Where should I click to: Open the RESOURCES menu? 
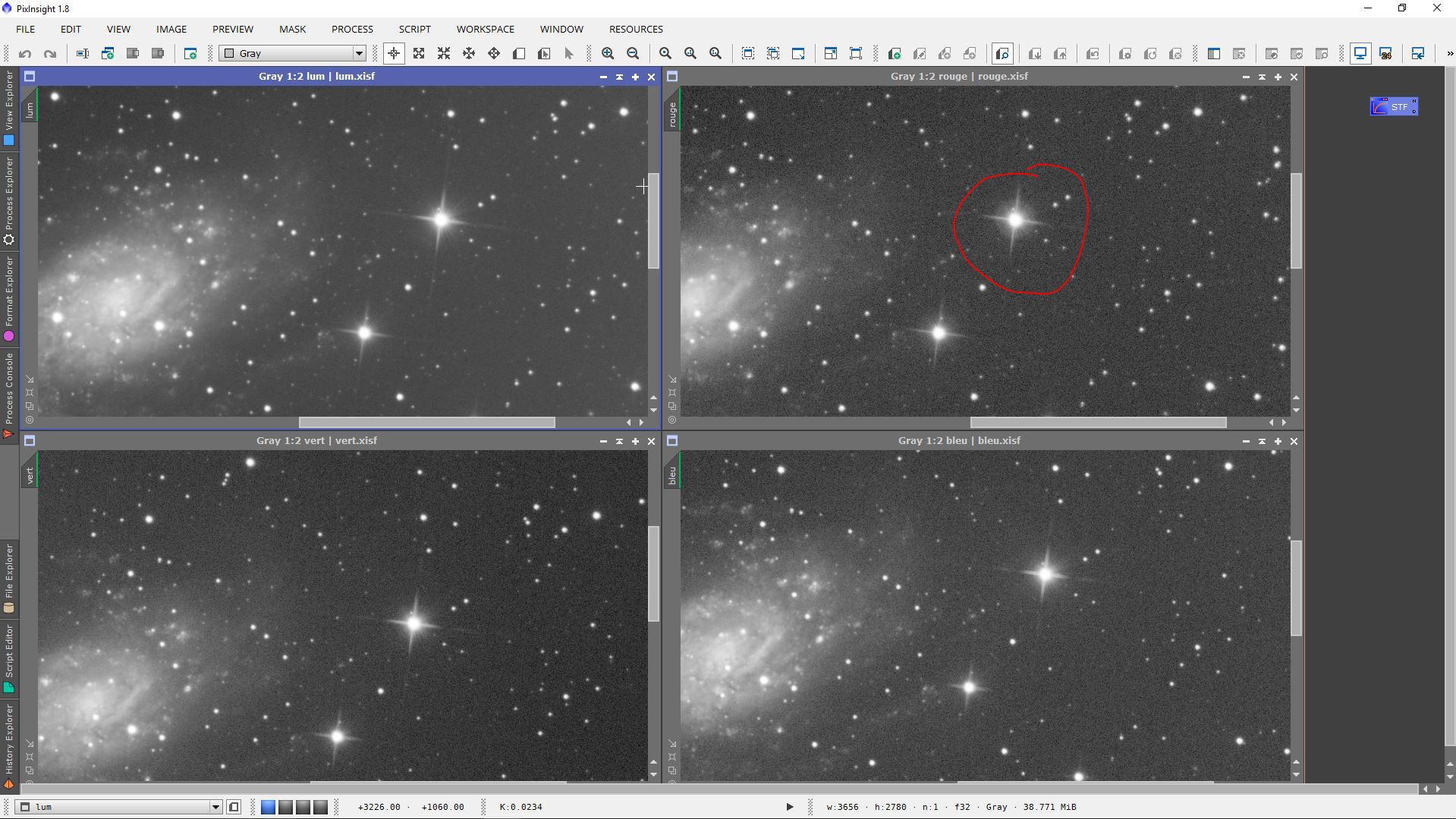(636, 29)
